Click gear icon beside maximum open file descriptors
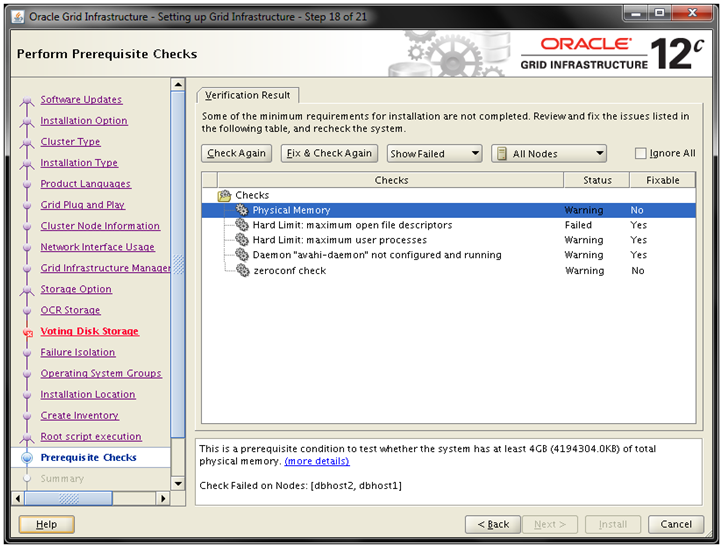723x548 pixels. (x=242, y=225)
